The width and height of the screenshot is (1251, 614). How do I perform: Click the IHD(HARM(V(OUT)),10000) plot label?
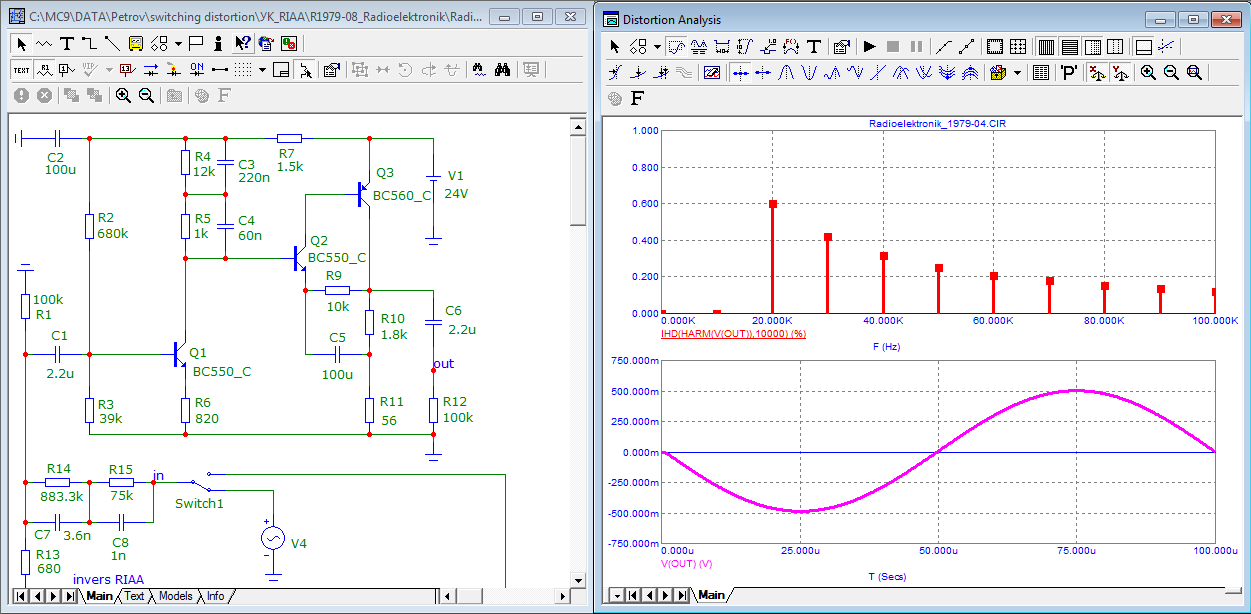pyautogui.click(x=733, y=333)
